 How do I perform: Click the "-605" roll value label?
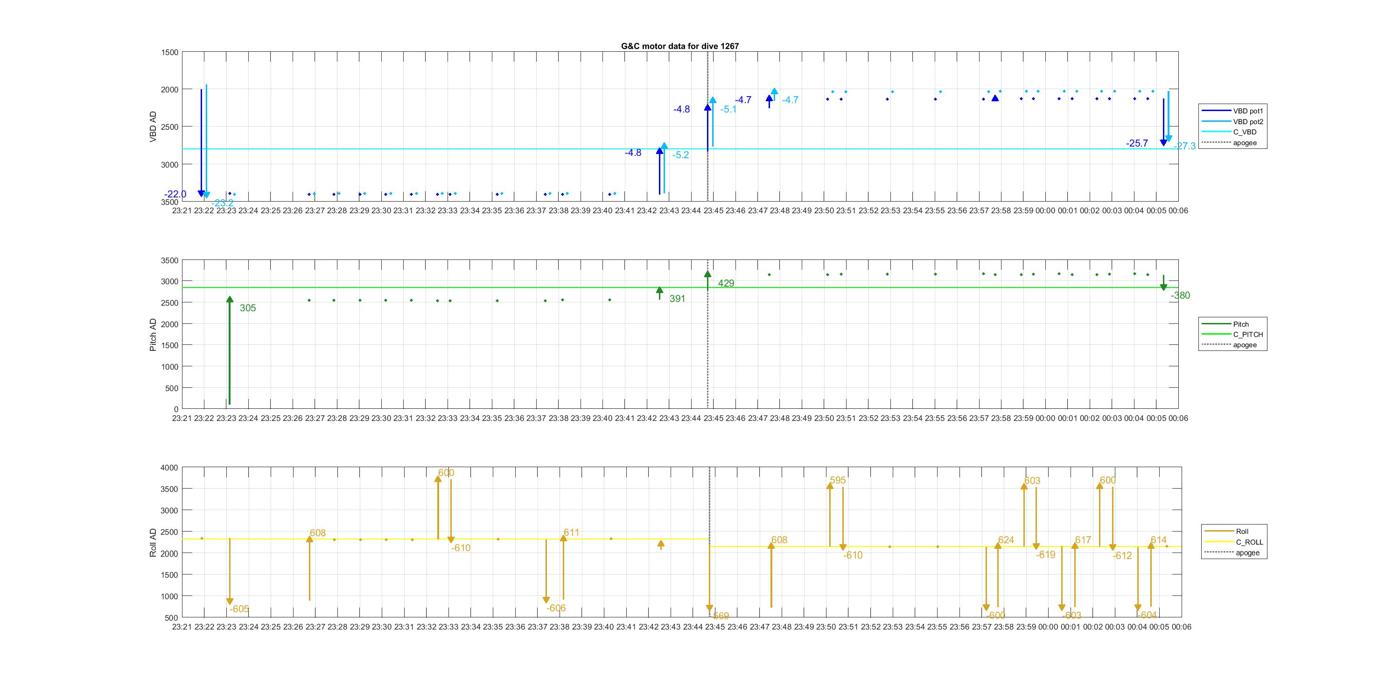click(x=240, y=609)
